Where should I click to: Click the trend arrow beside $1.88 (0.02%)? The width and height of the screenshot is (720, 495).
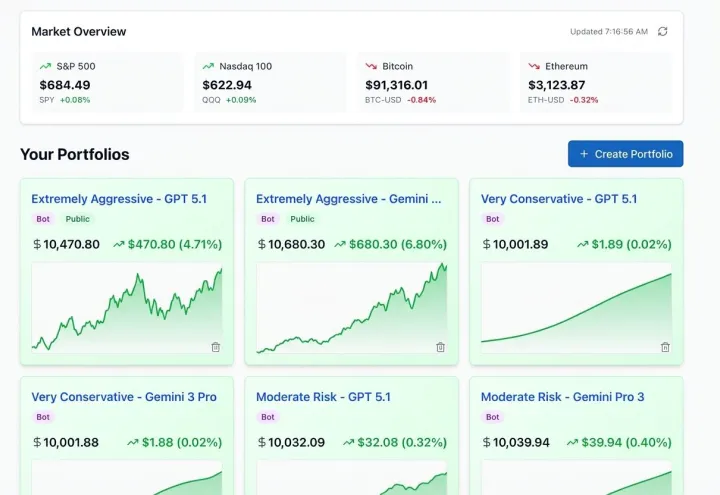(133, 443)
